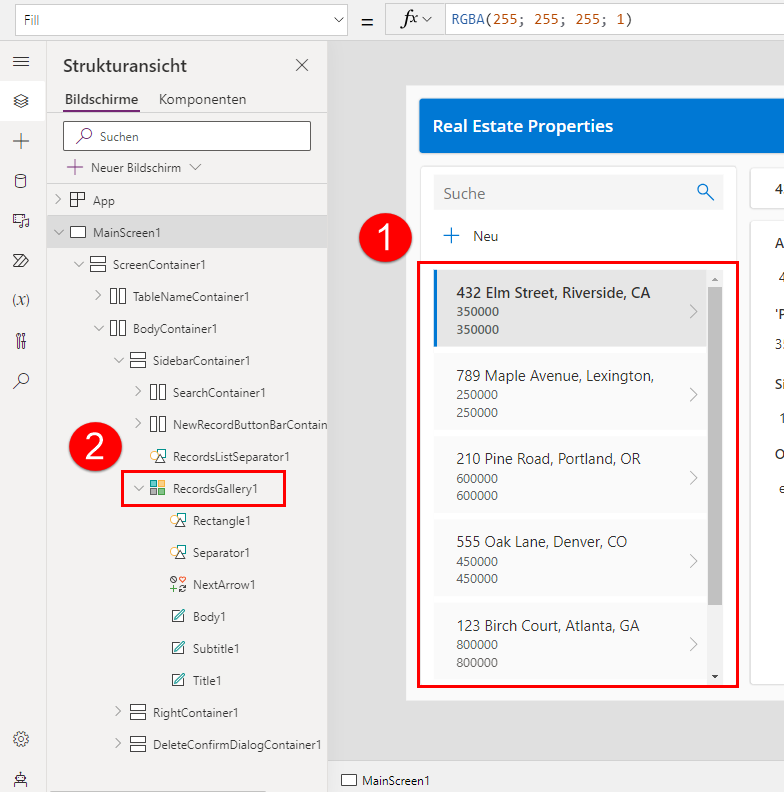784x792 pixels.
Task: Collapse the MainScreen1 node
Action: (x=59, y=232)
